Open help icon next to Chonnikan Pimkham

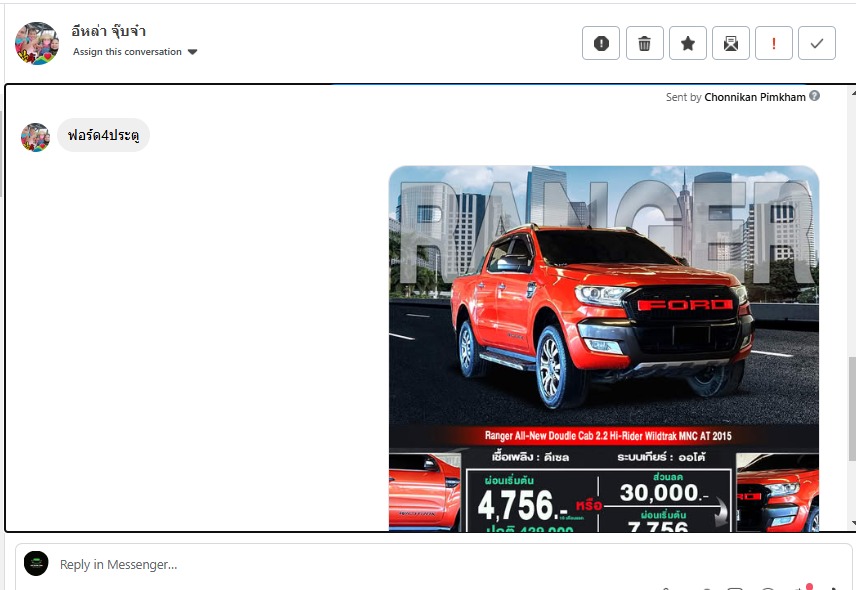[x=815, y=96]
